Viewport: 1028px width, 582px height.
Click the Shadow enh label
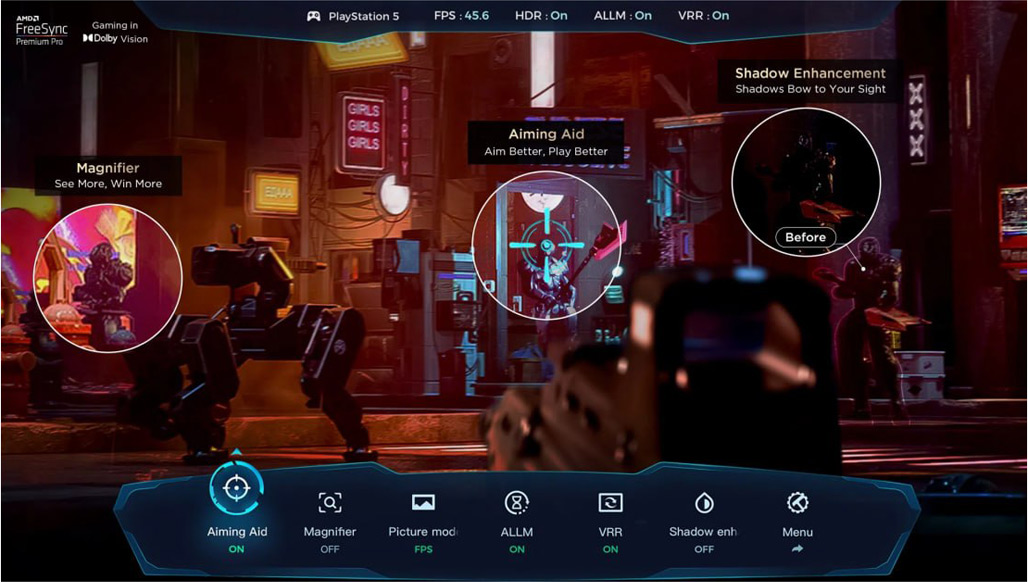click(x=703, y=532)
